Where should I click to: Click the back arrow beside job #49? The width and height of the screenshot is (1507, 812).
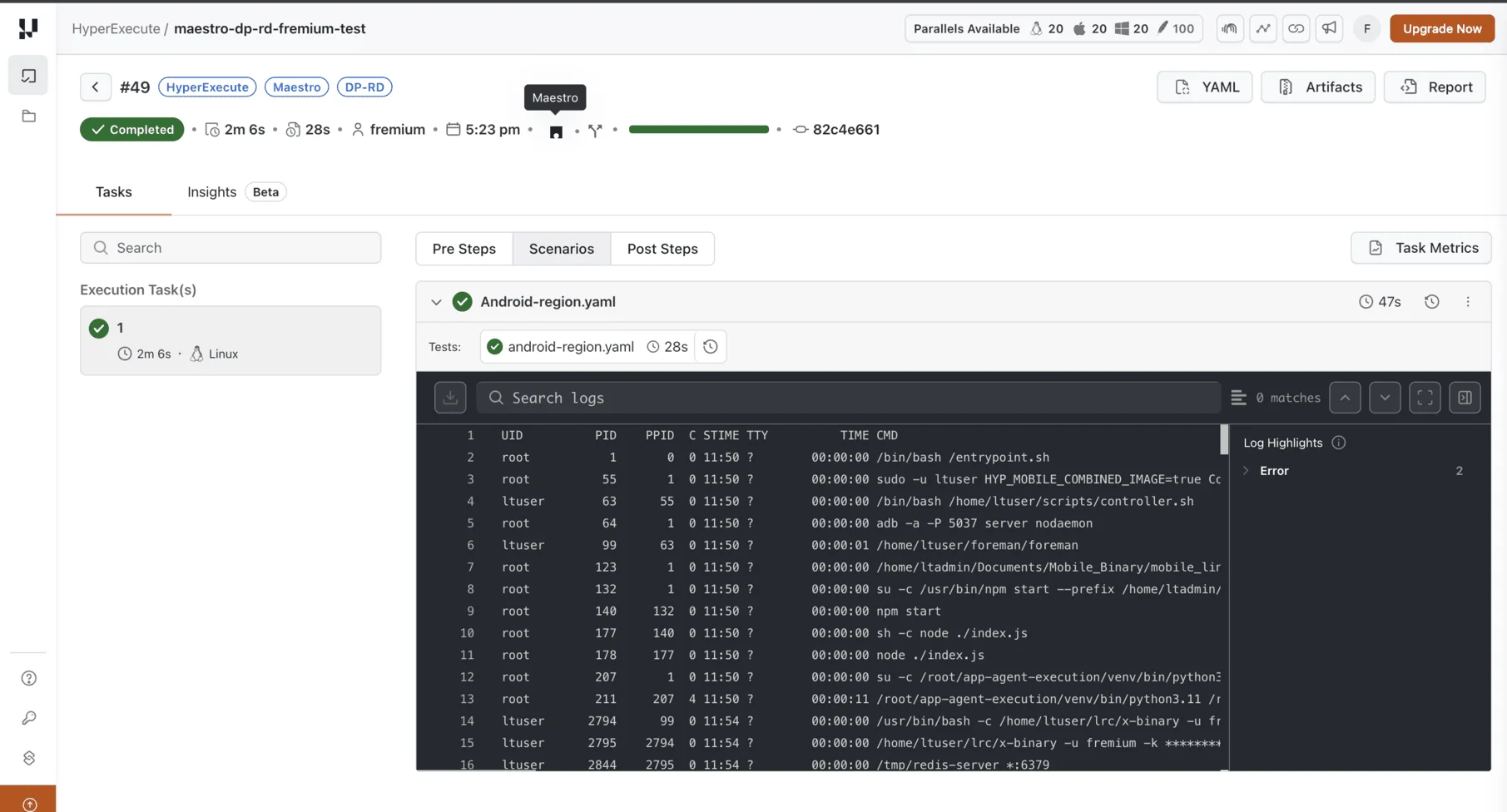pyautogui.click(x=96, y=87)
